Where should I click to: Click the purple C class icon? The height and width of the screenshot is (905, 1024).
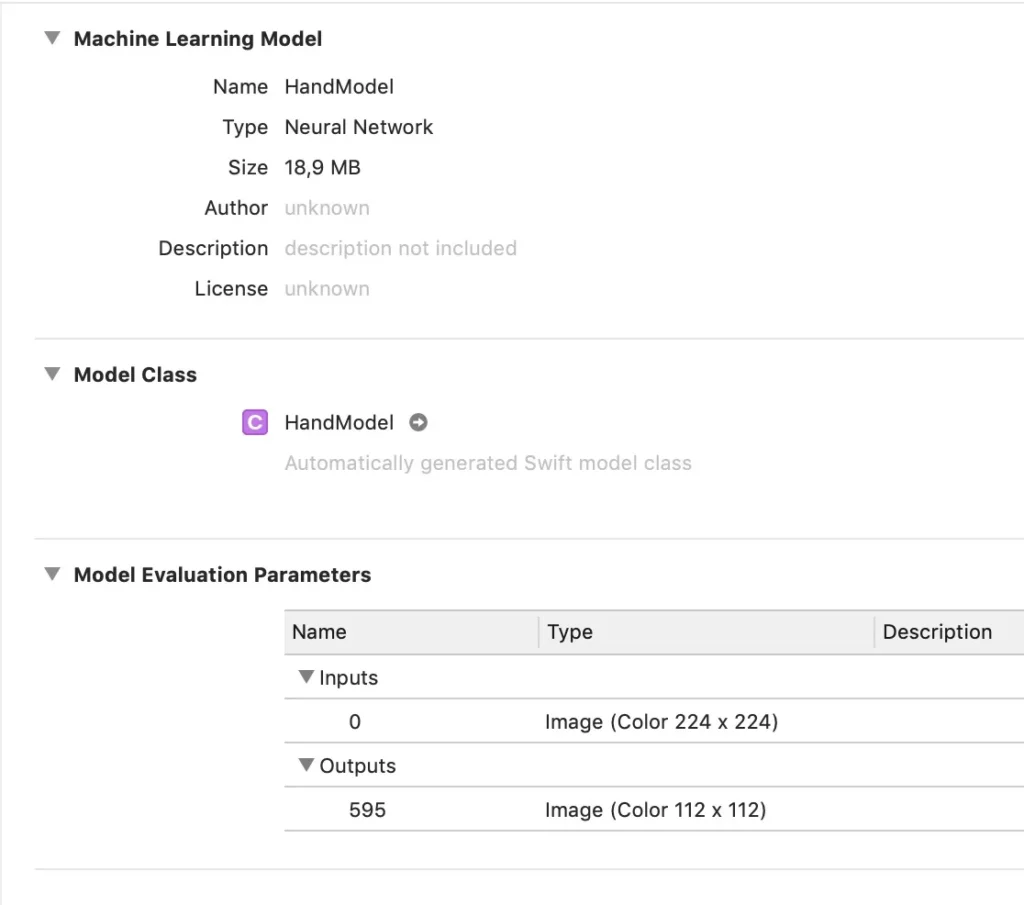pos(255,422)
